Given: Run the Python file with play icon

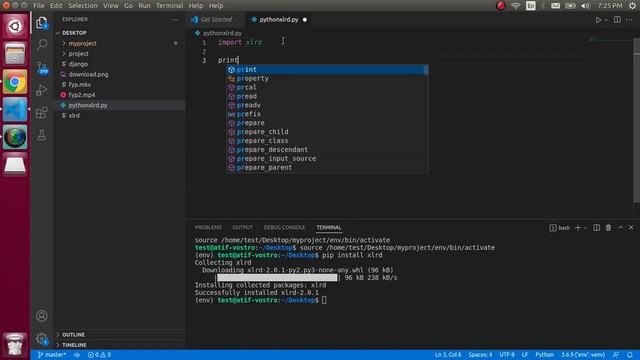Looking at the screenshot, I should (x=598, y=20).
